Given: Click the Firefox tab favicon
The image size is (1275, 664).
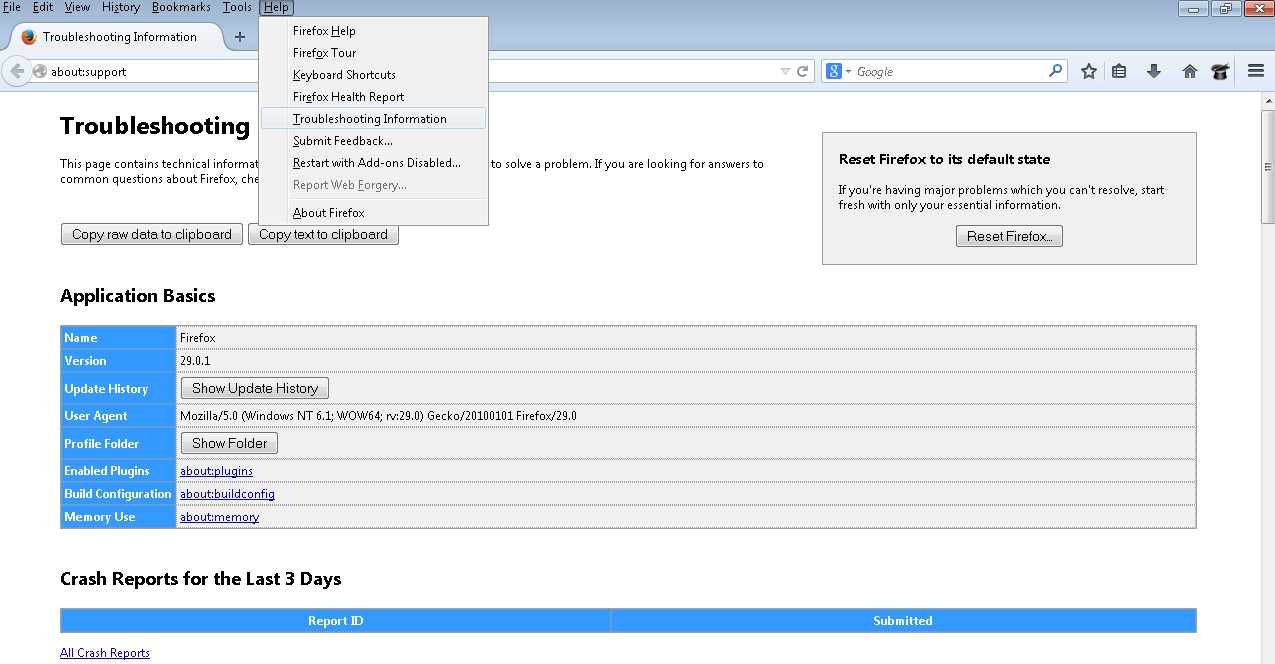Looking at the screenshot, I should pyautogui.click(x=28, y=37).
